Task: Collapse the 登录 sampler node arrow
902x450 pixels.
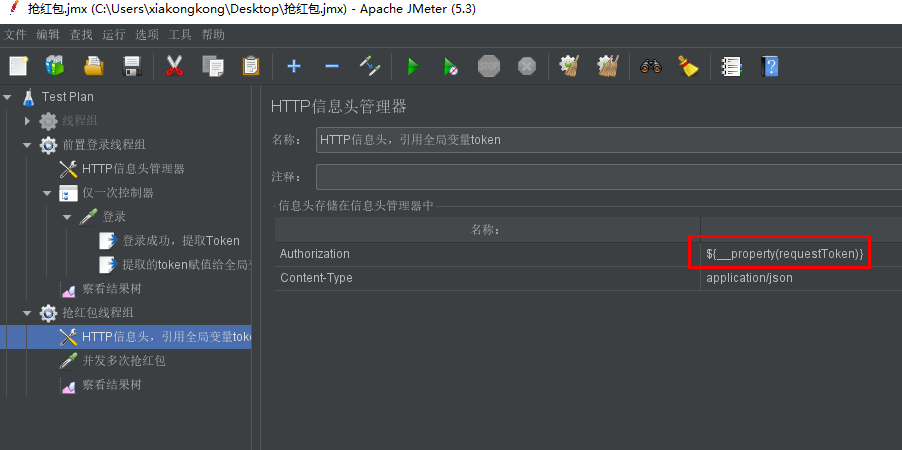Action: (67, 217)
